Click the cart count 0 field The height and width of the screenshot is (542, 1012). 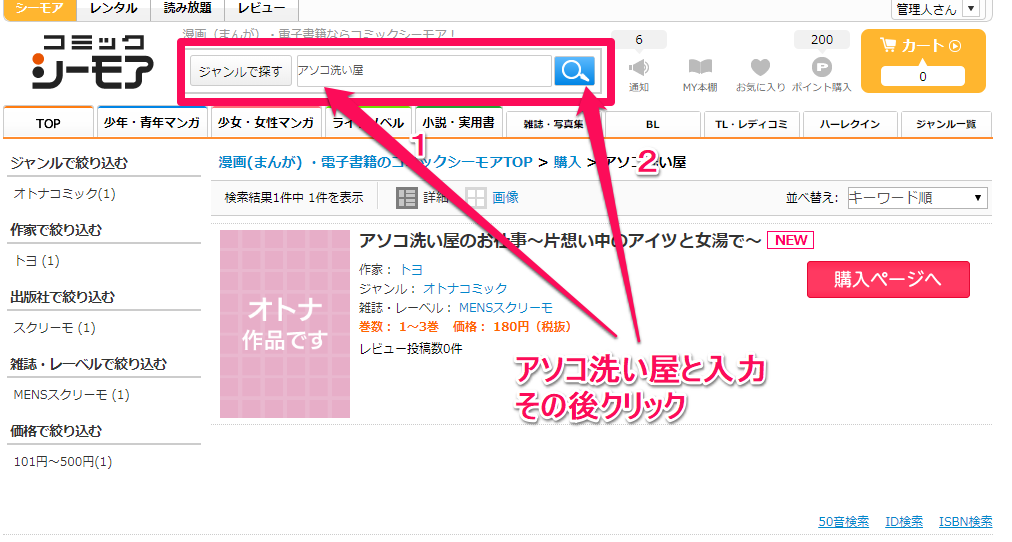tap(923, 76)
